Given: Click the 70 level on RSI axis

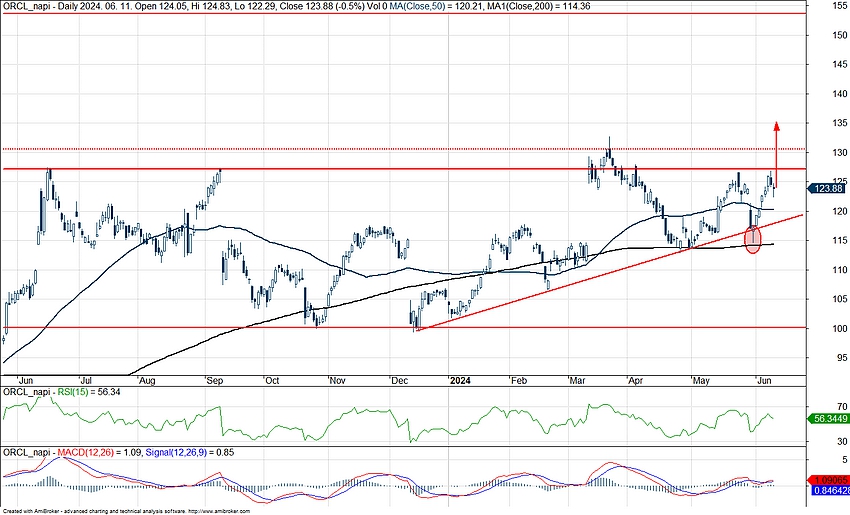Looking at the screenshot, I should (842, 407).
